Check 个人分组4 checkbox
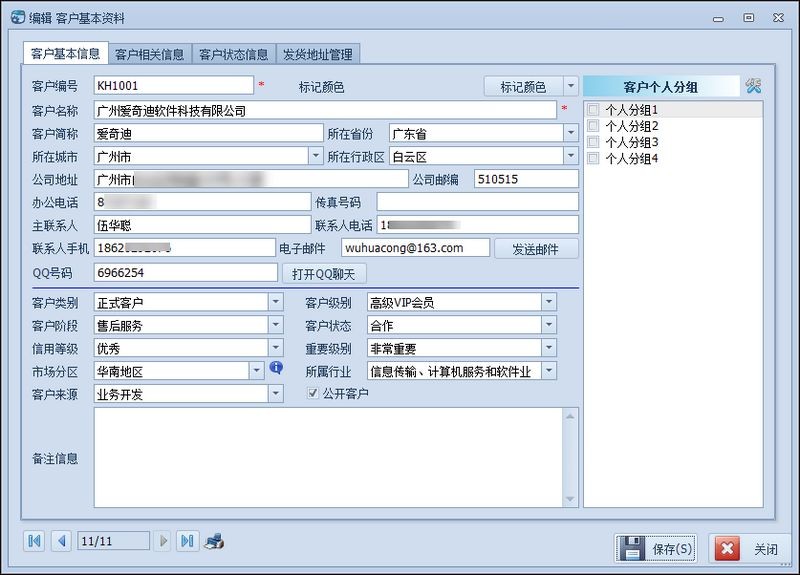This screenshot has height=575, width=800. click(593, 158)
